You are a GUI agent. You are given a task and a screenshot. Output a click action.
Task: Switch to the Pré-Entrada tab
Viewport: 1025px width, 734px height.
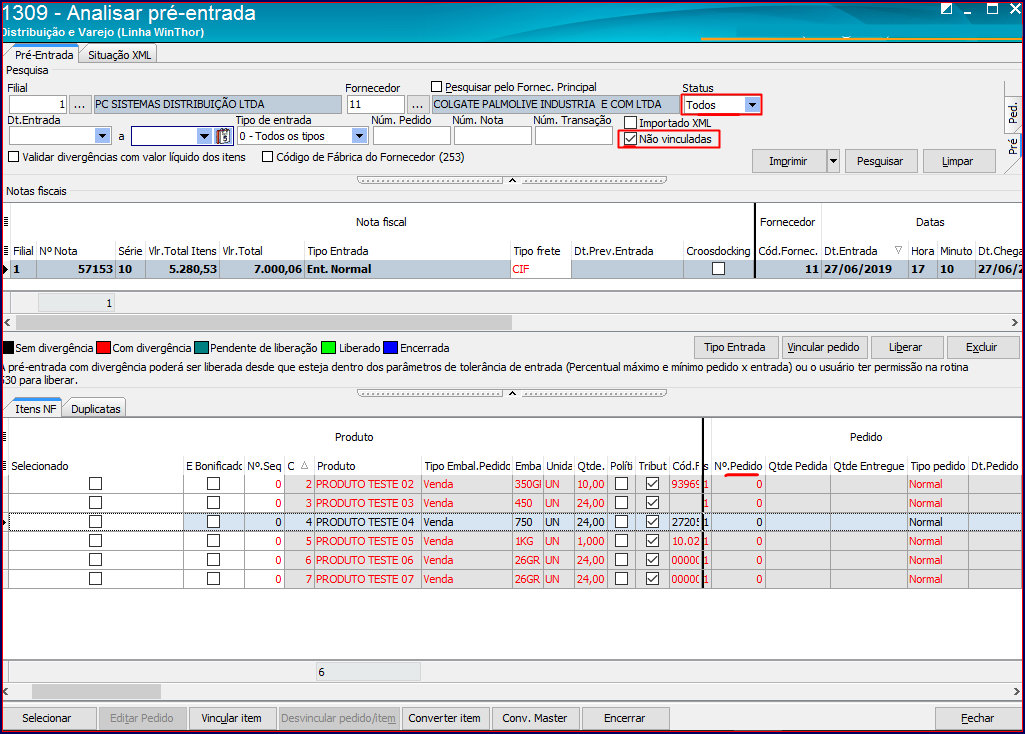coord(44,55)
